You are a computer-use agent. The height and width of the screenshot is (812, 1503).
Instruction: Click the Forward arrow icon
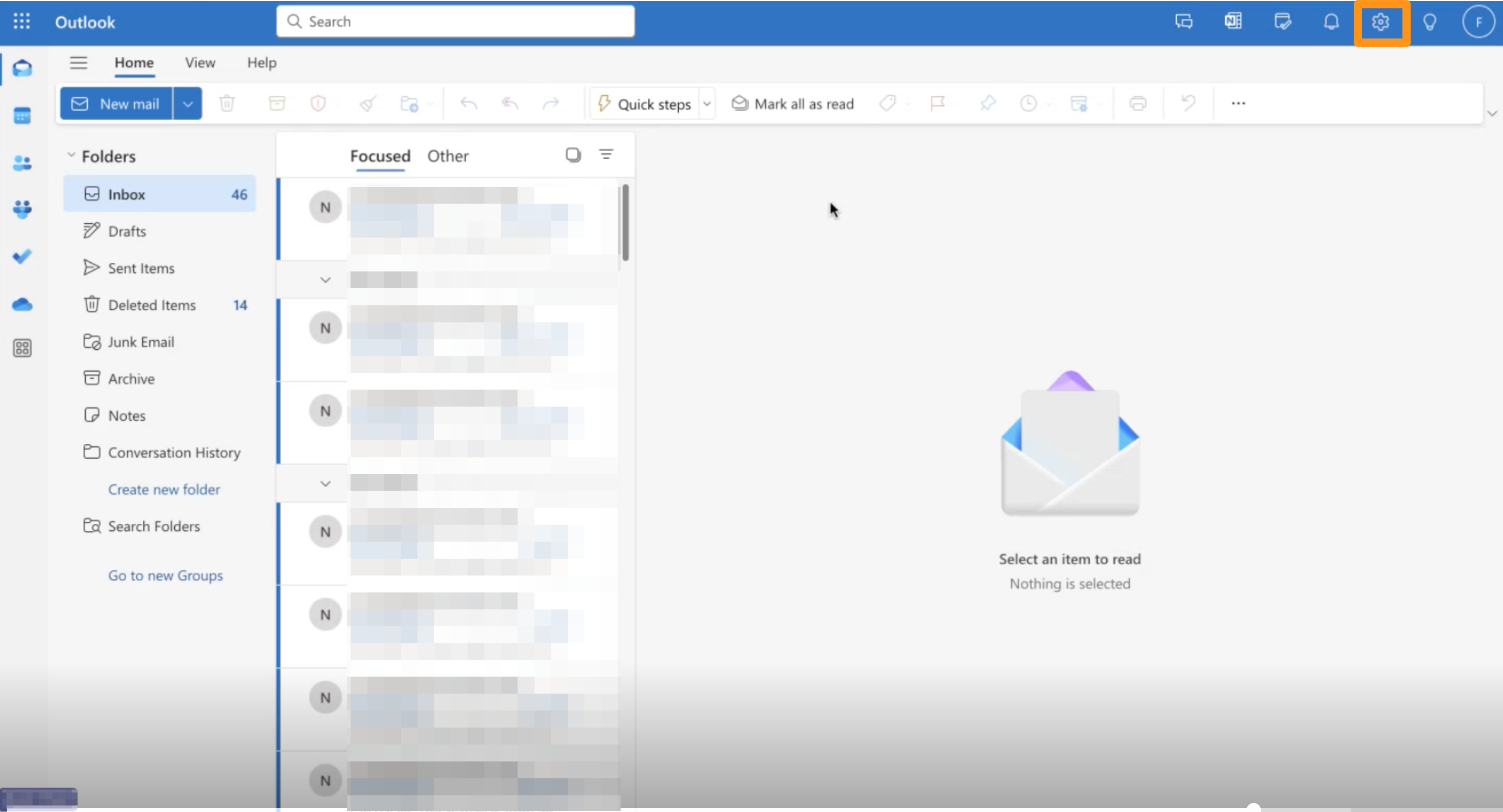551,104
